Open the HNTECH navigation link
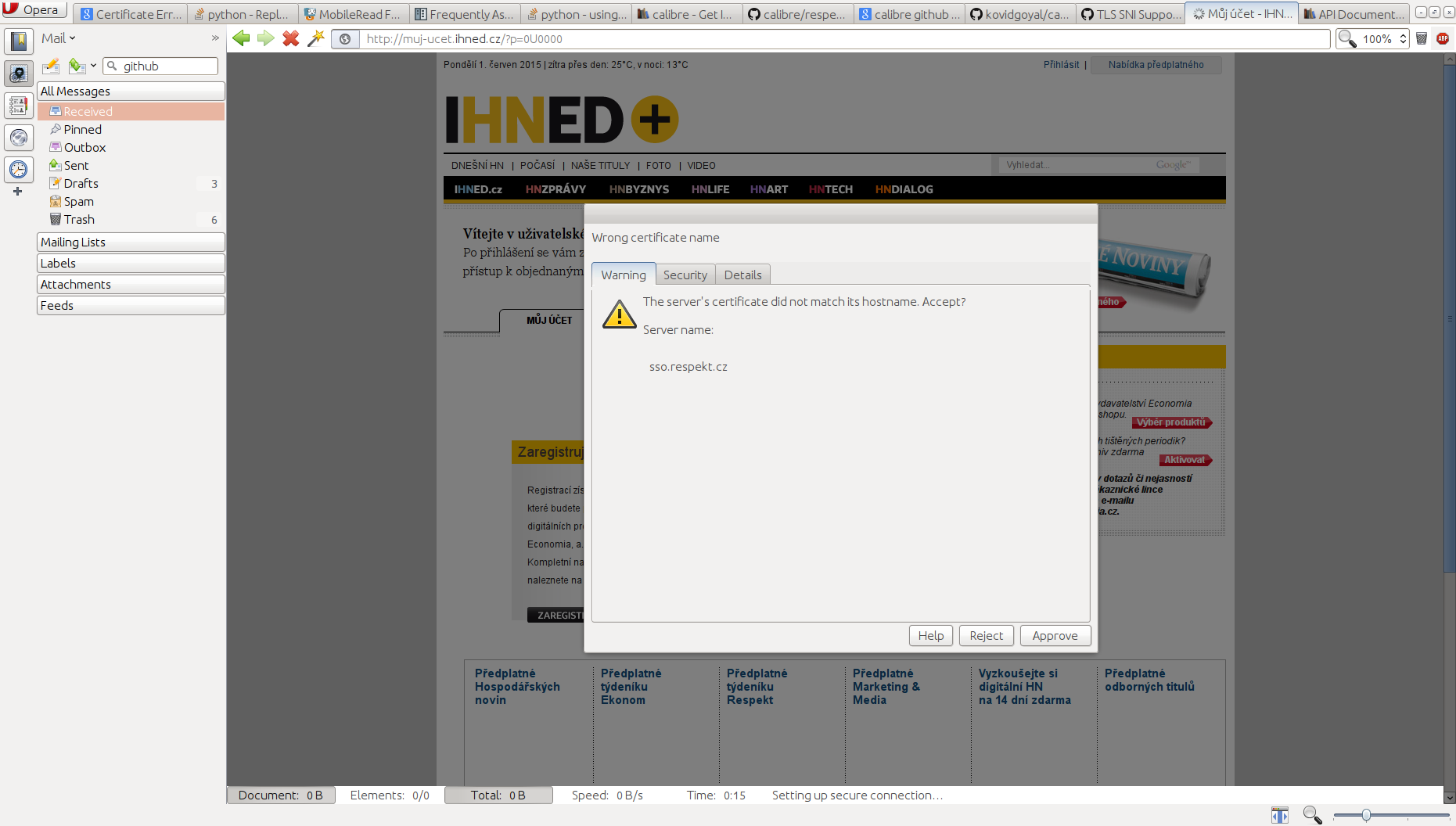This screenshot has height=826, width=1456. pos(831,189)
